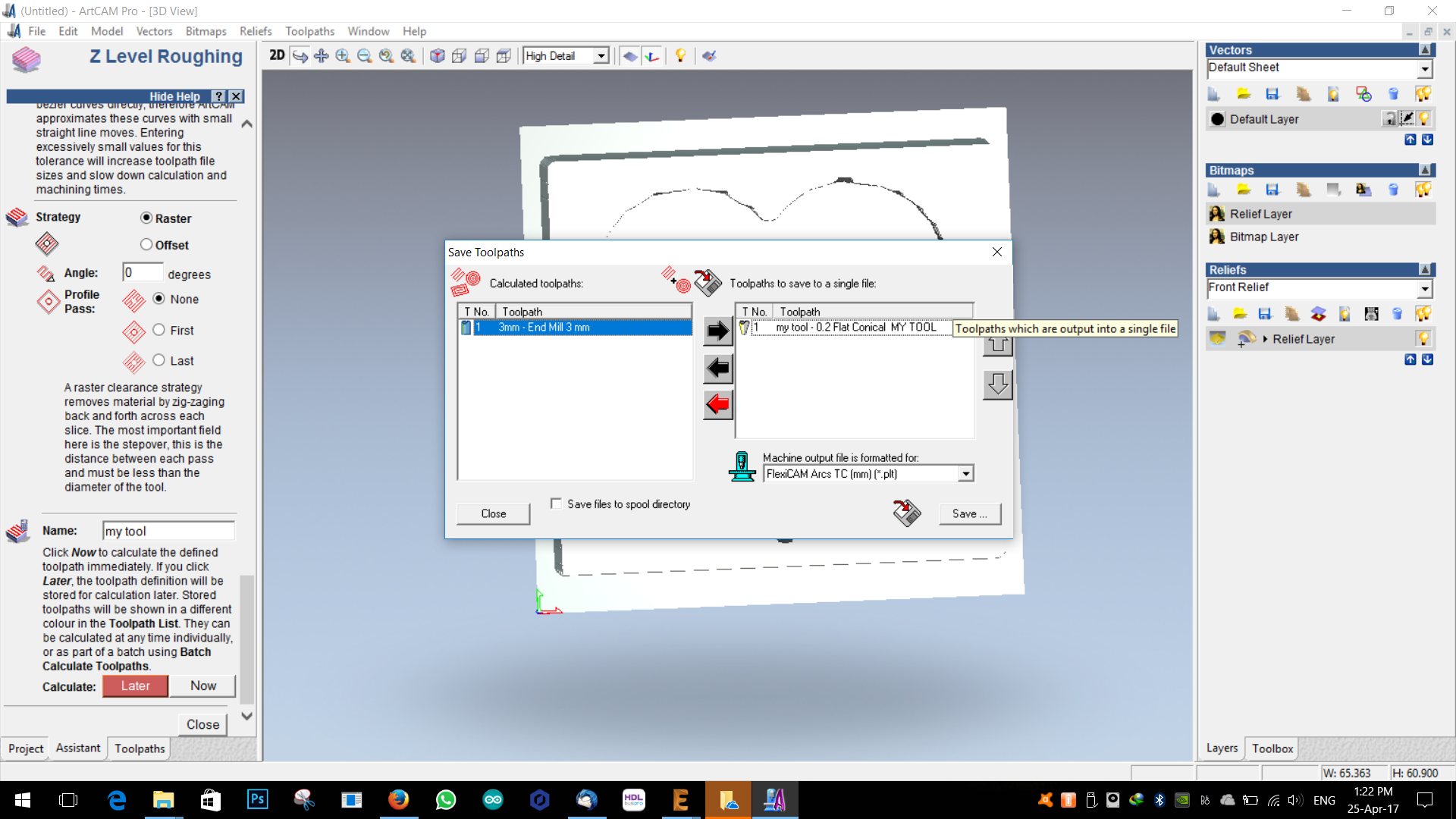Move selected toolpath right with black arrow
The width and height of the screenshot is (1456, 819).
717,331
